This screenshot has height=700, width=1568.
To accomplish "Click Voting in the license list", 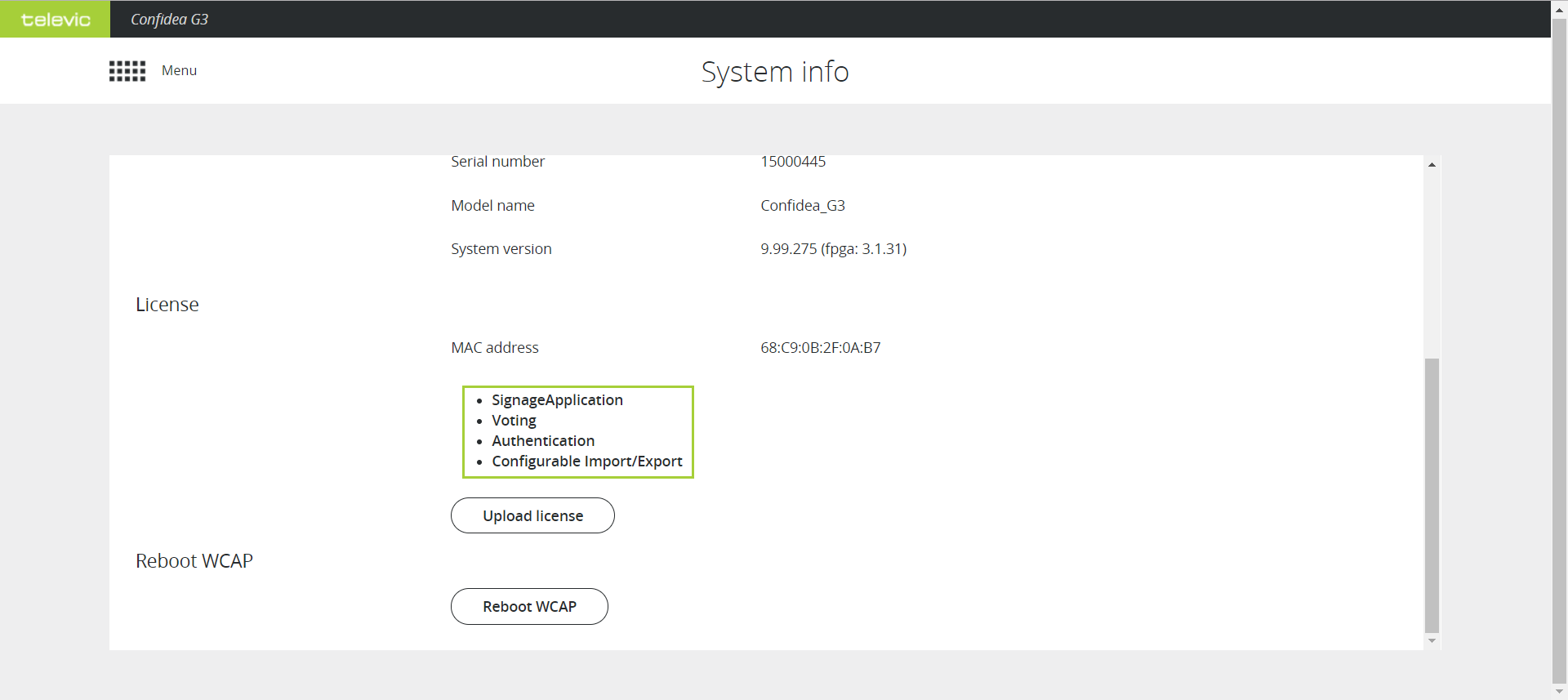I will coord(514,421).
